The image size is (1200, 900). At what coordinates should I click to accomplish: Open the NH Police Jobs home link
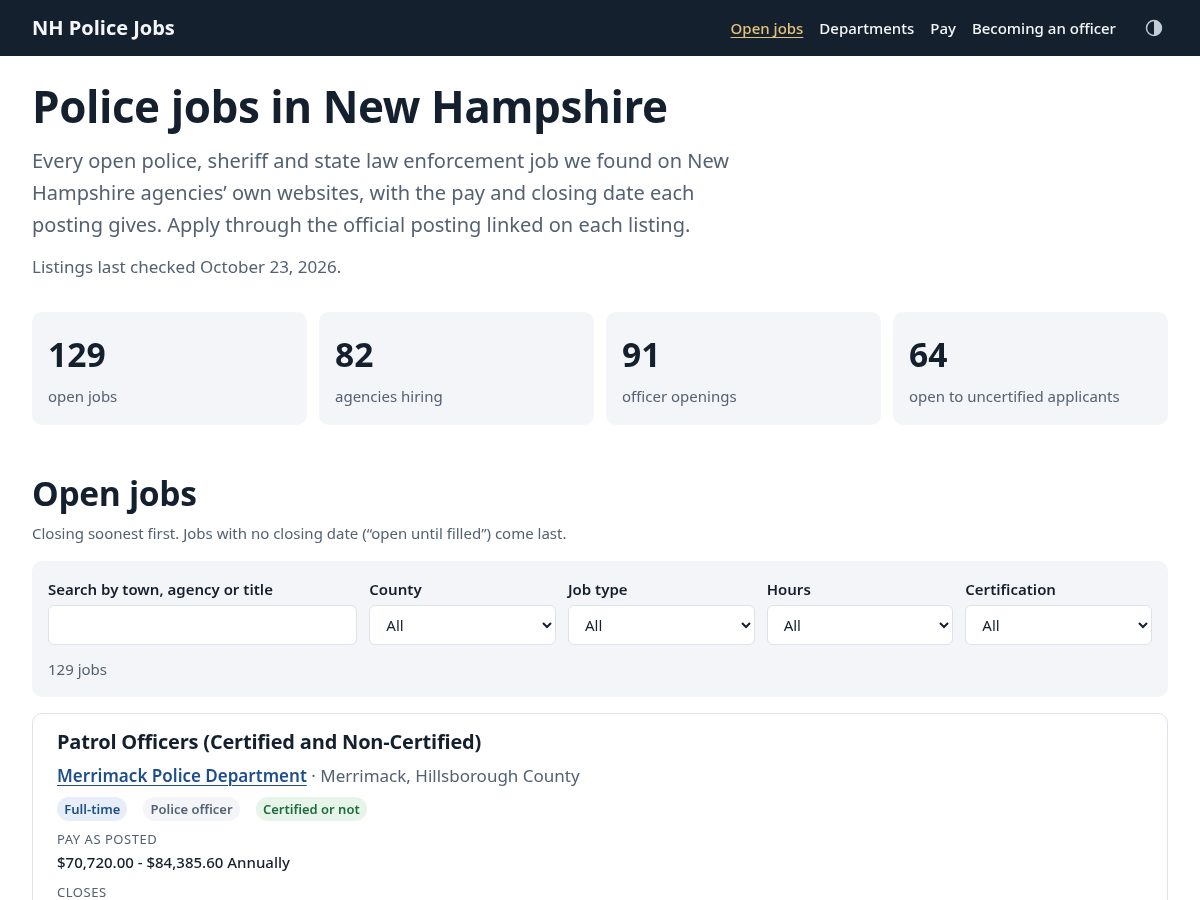(103, 28)
